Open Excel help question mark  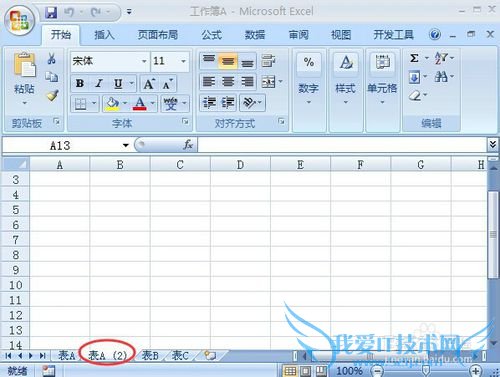pos(435,34)
